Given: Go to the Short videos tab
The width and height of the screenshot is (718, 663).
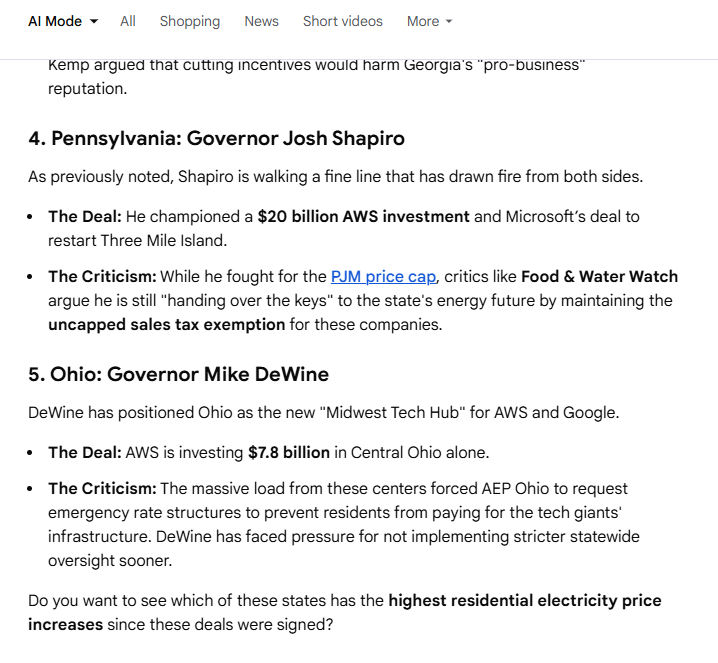Looking at the screenshot, I should [343, 21].
